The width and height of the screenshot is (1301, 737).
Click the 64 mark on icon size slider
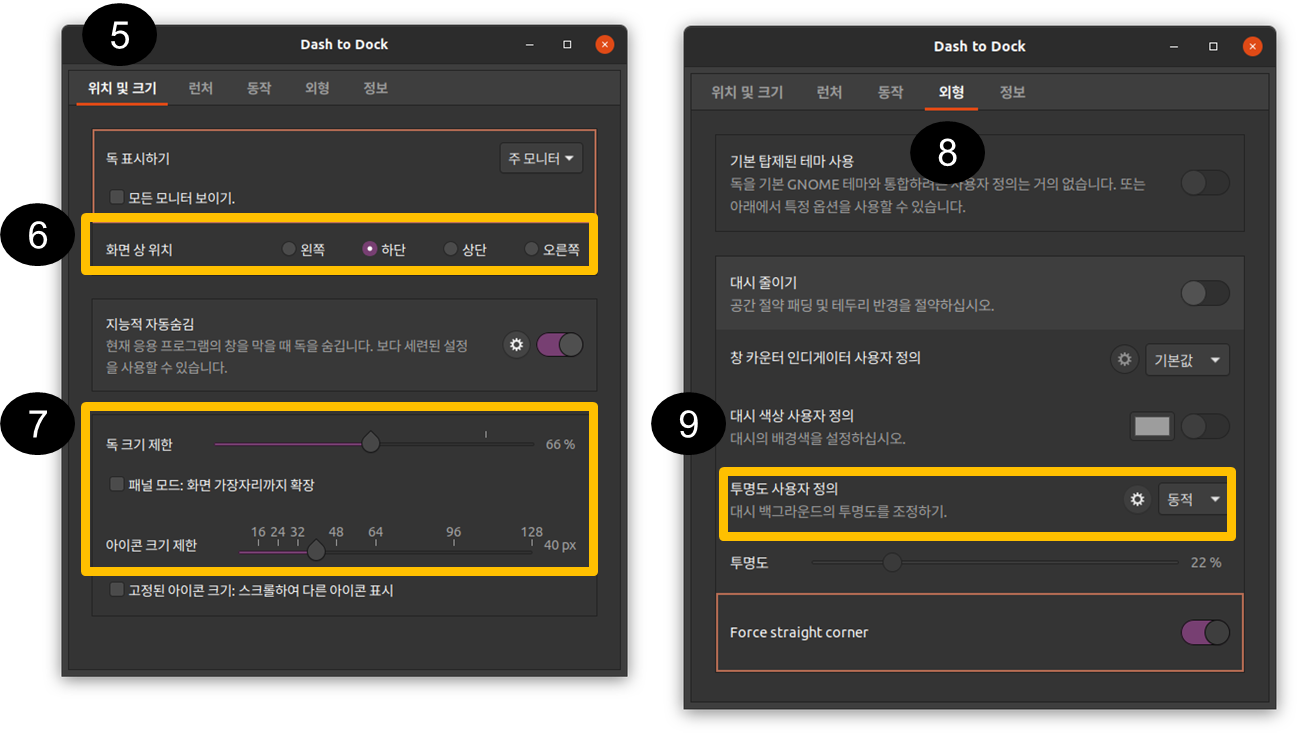point(375,532)
